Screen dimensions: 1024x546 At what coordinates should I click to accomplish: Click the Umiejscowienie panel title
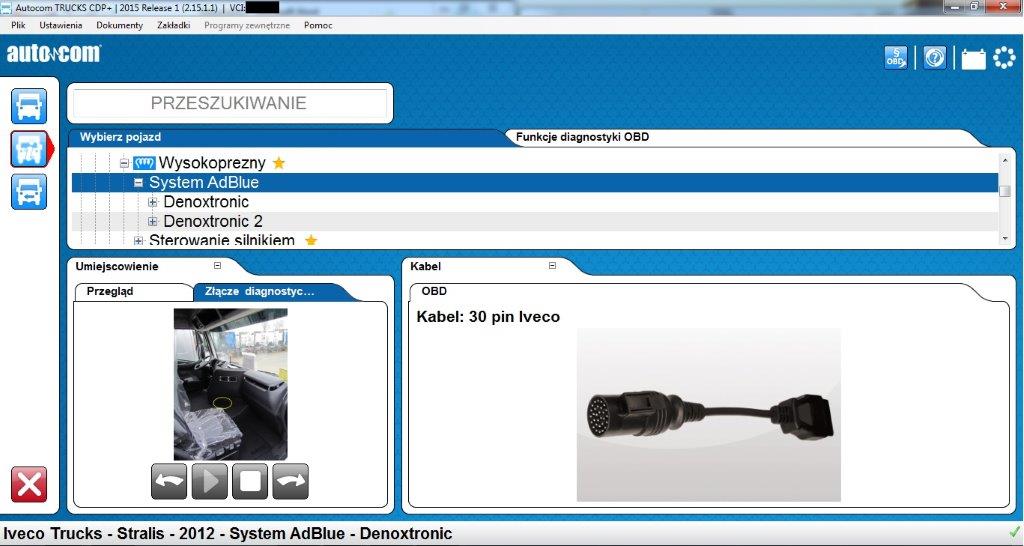(x=117, y=266)
